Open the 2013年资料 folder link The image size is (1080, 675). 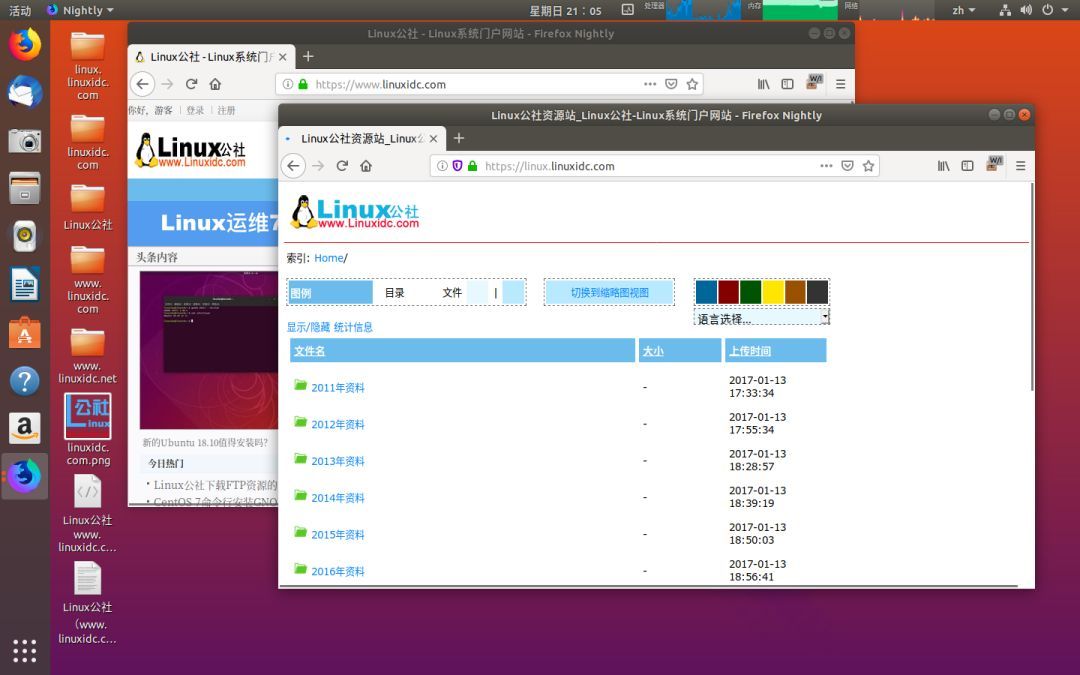338,461
